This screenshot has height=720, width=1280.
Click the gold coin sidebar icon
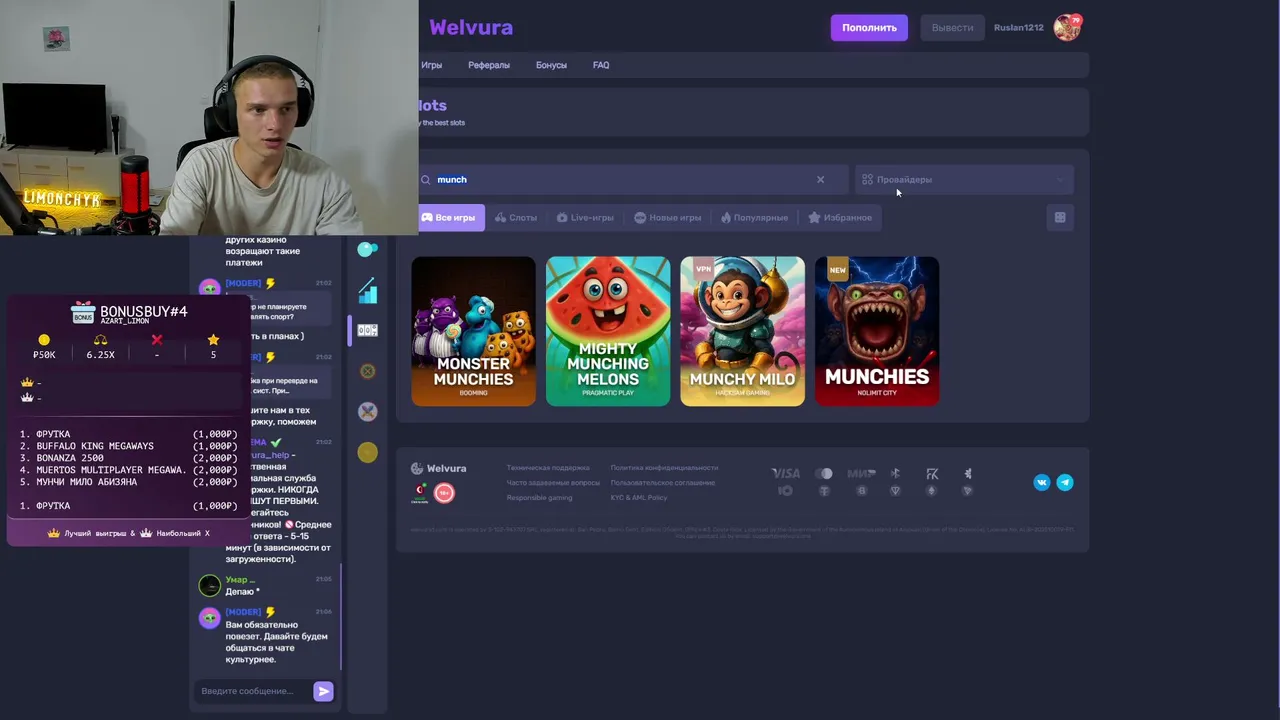[x=368, y=452]
